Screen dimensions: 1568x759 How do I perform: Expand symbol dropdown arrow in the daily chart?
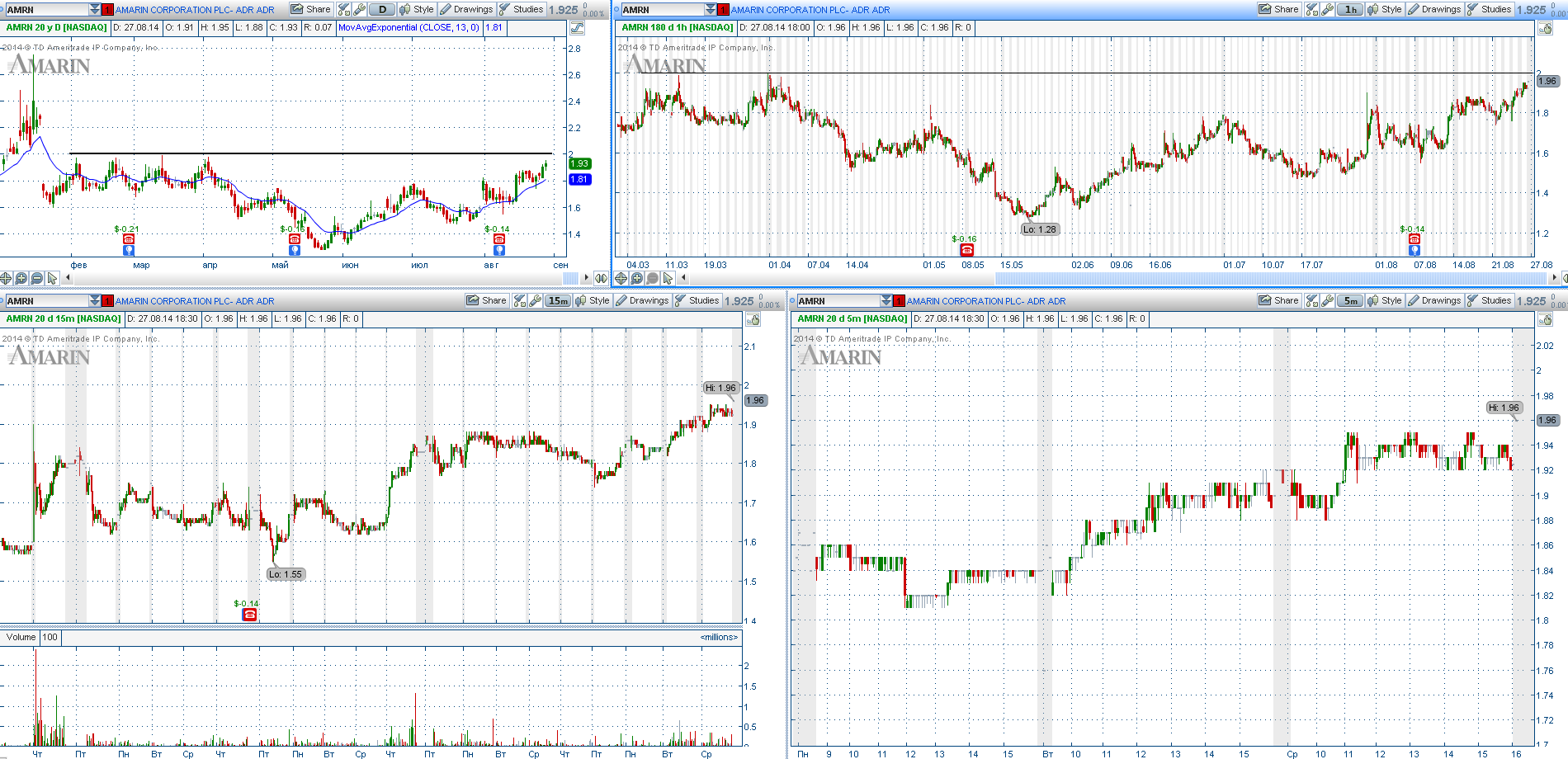pyautogui.click(x=95, y=9)
